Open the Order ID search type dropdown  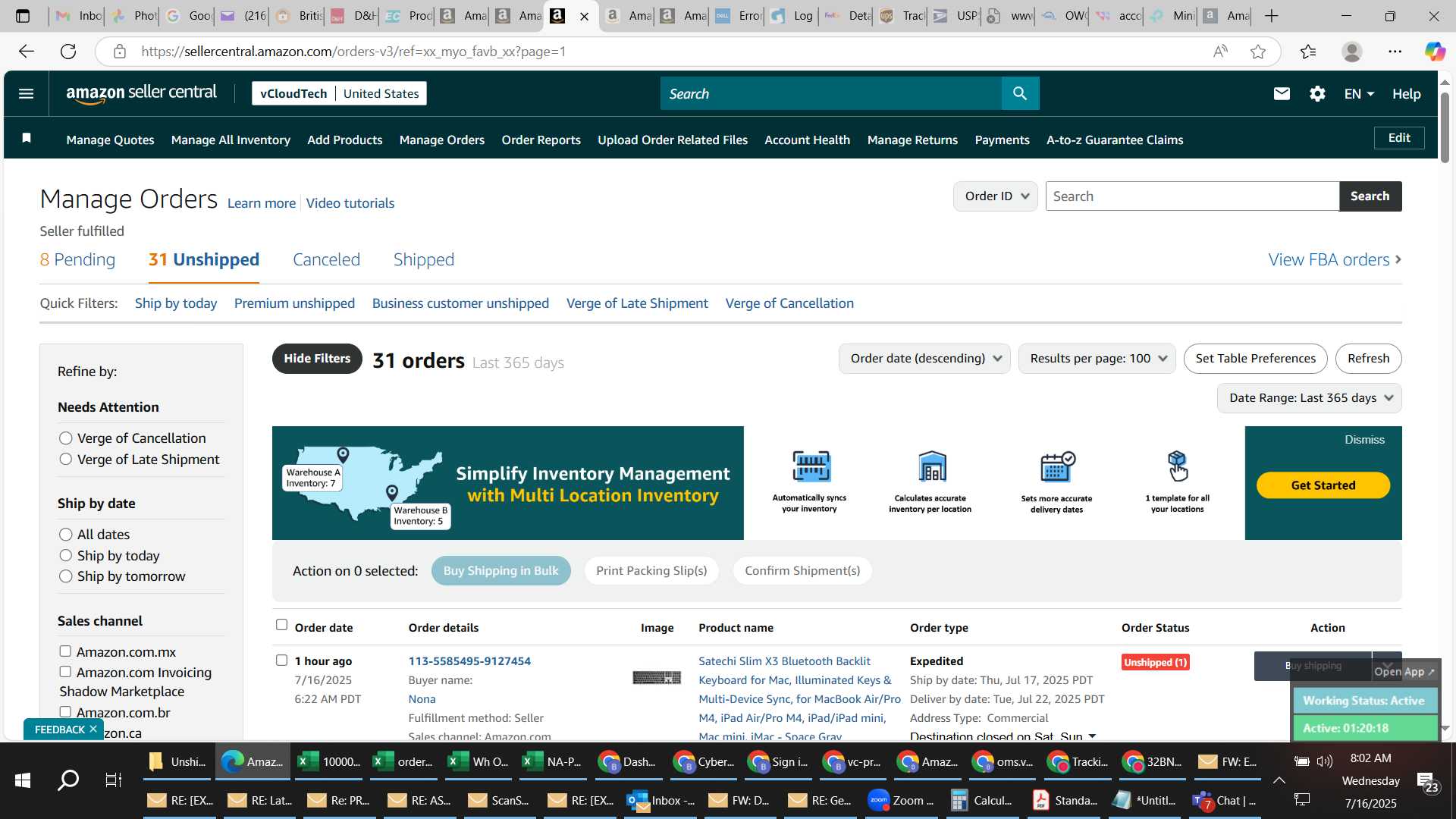click(x=996, y=196)
